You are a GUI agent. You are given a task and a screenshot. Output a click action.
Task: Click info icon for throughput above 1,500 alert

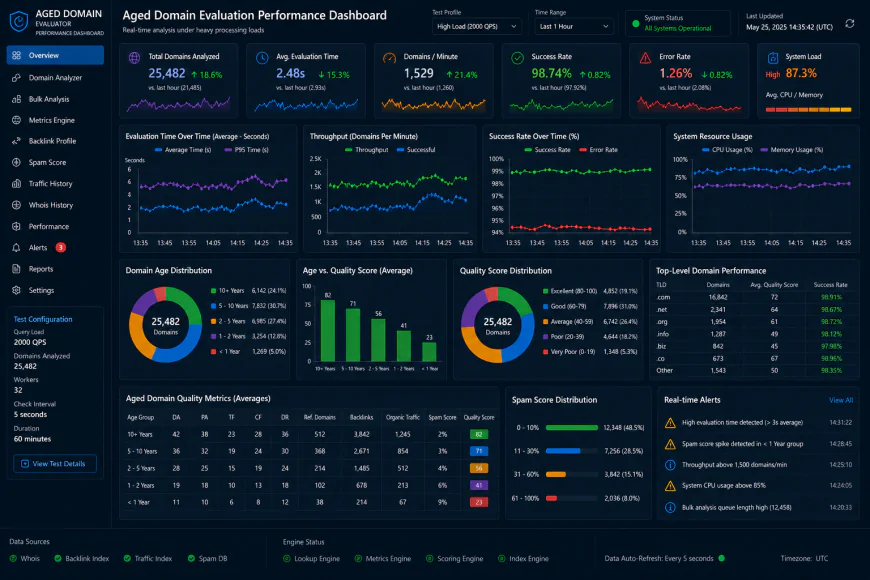coord(670,465)
